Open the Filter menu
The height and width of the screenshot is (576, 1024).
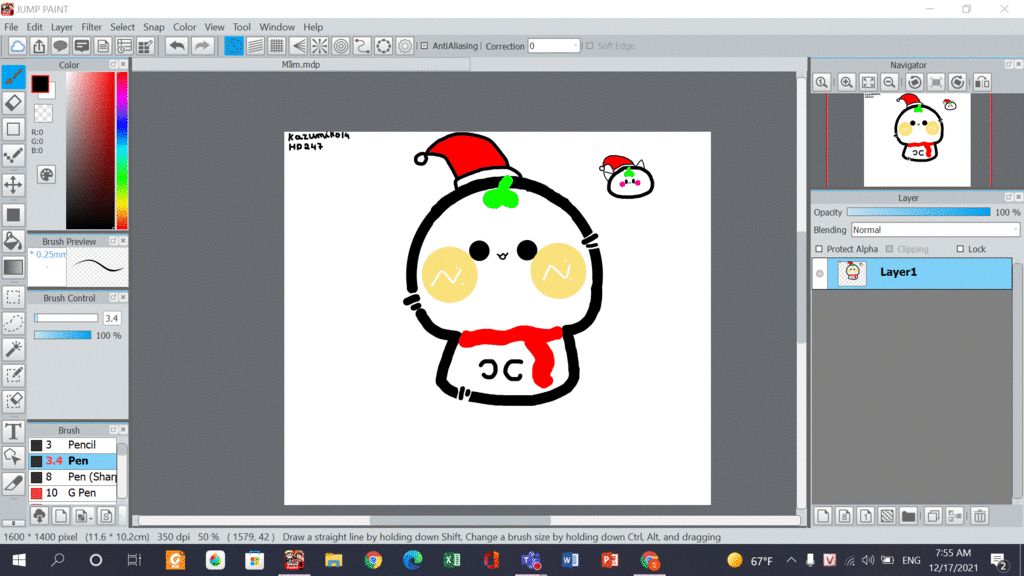tap(91, 27)
